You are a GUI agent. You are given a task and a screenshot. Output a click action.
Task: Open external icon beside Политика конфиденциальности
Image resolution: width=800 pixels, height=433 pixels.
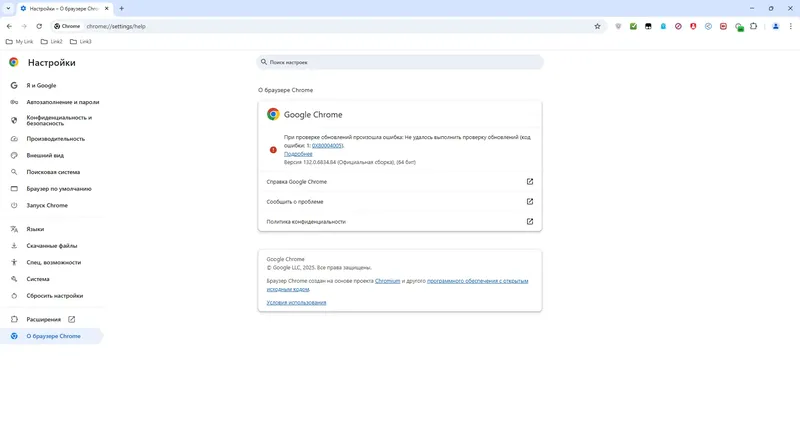point(530,221)
